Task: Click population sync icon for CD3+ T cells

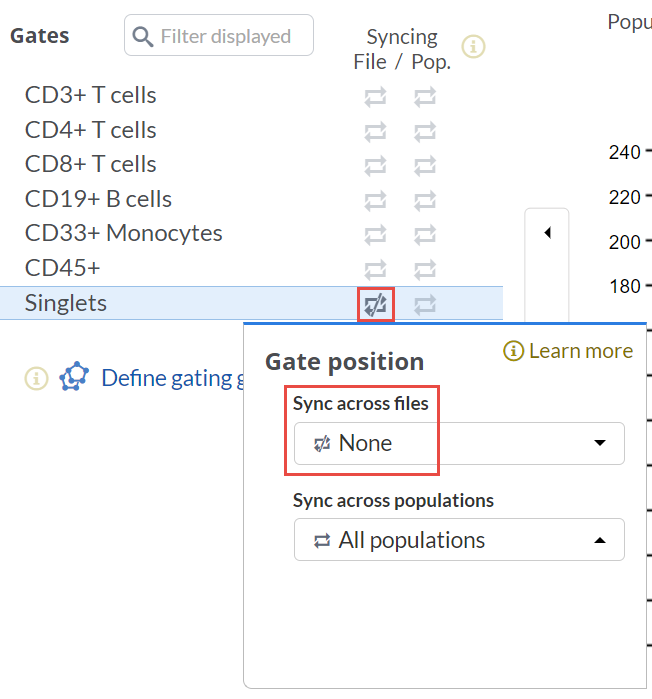Action: [x=425, y=97]
